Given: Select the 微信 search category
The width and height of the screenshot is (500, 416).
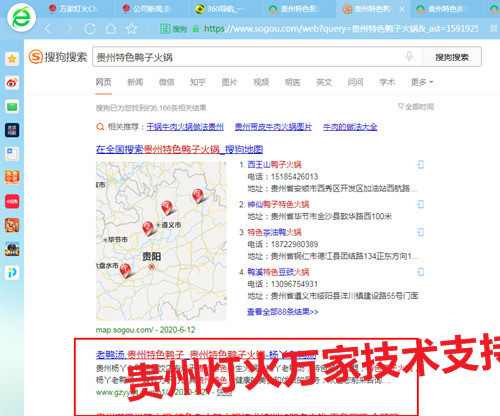Looking at the screenshot, I should [166, 82].
